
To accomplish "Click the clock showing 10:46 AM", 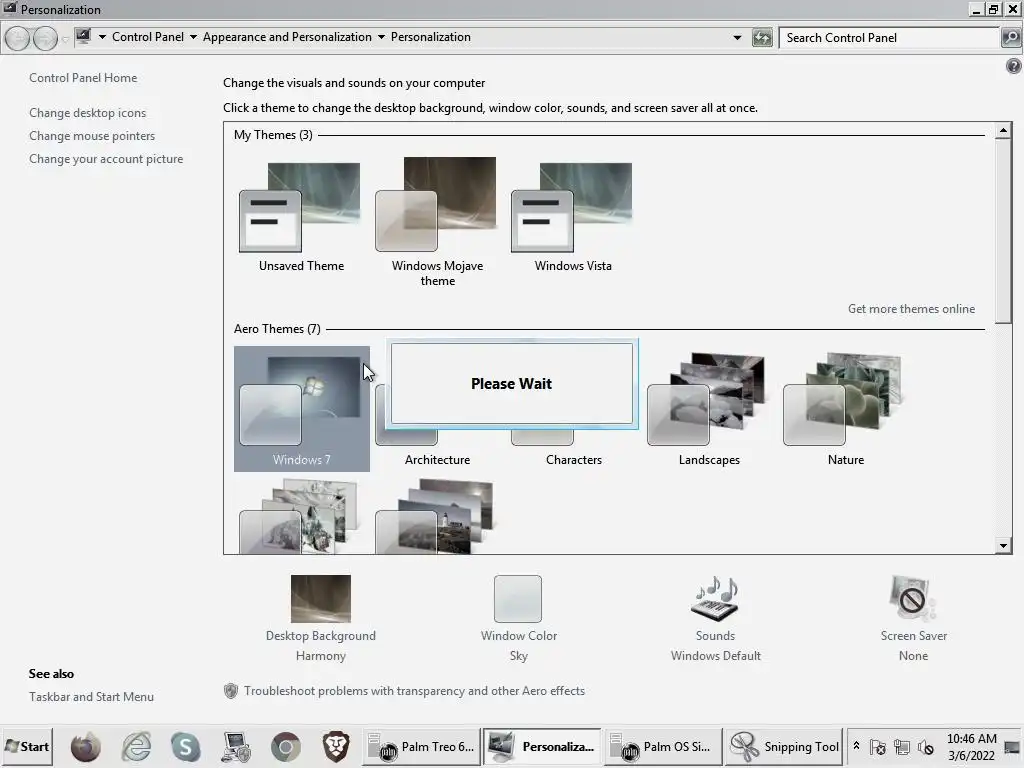I will [971, 746].
